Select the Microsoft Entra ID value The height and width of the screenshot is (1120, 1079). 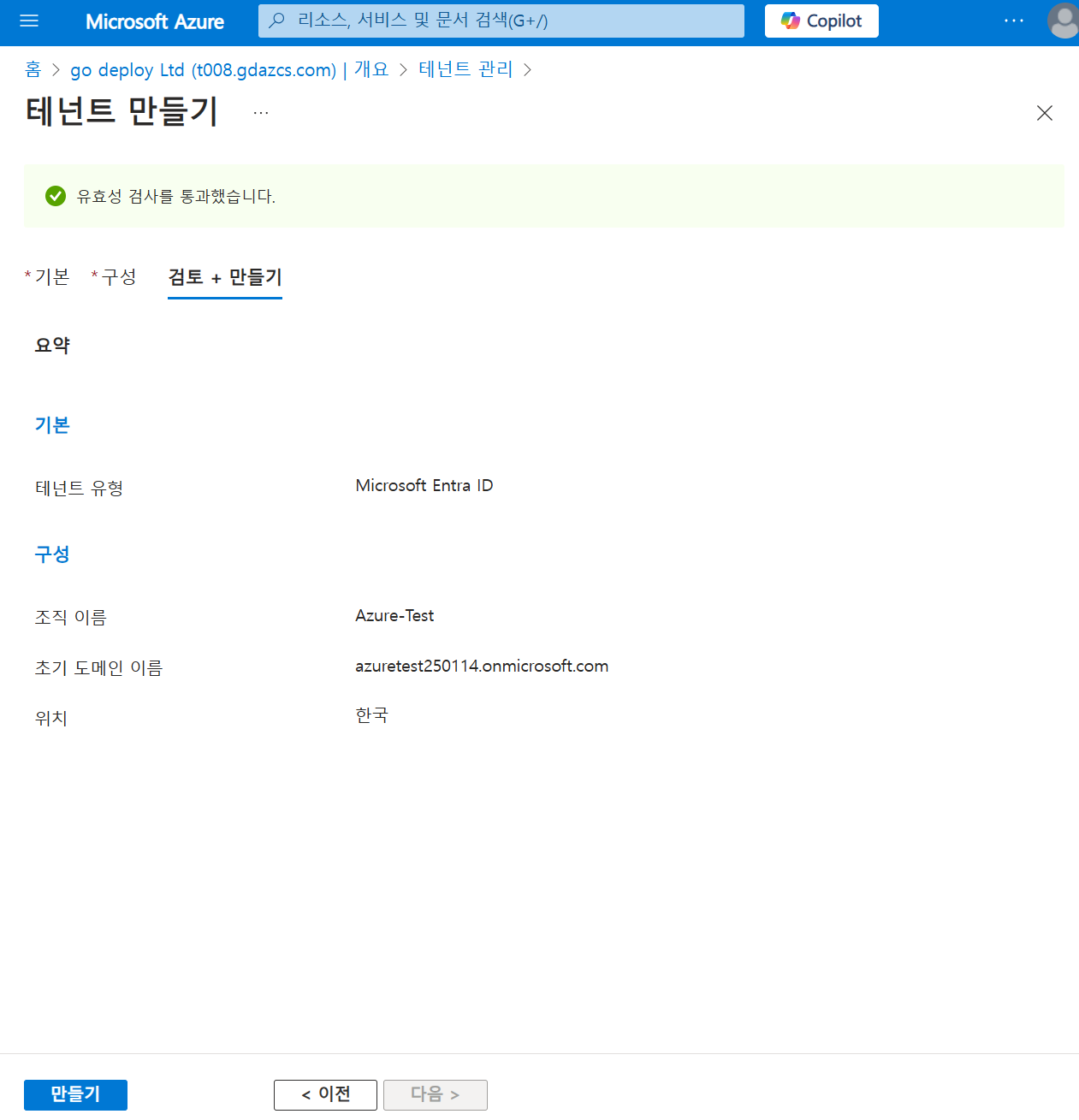click(x=424, y=485)
